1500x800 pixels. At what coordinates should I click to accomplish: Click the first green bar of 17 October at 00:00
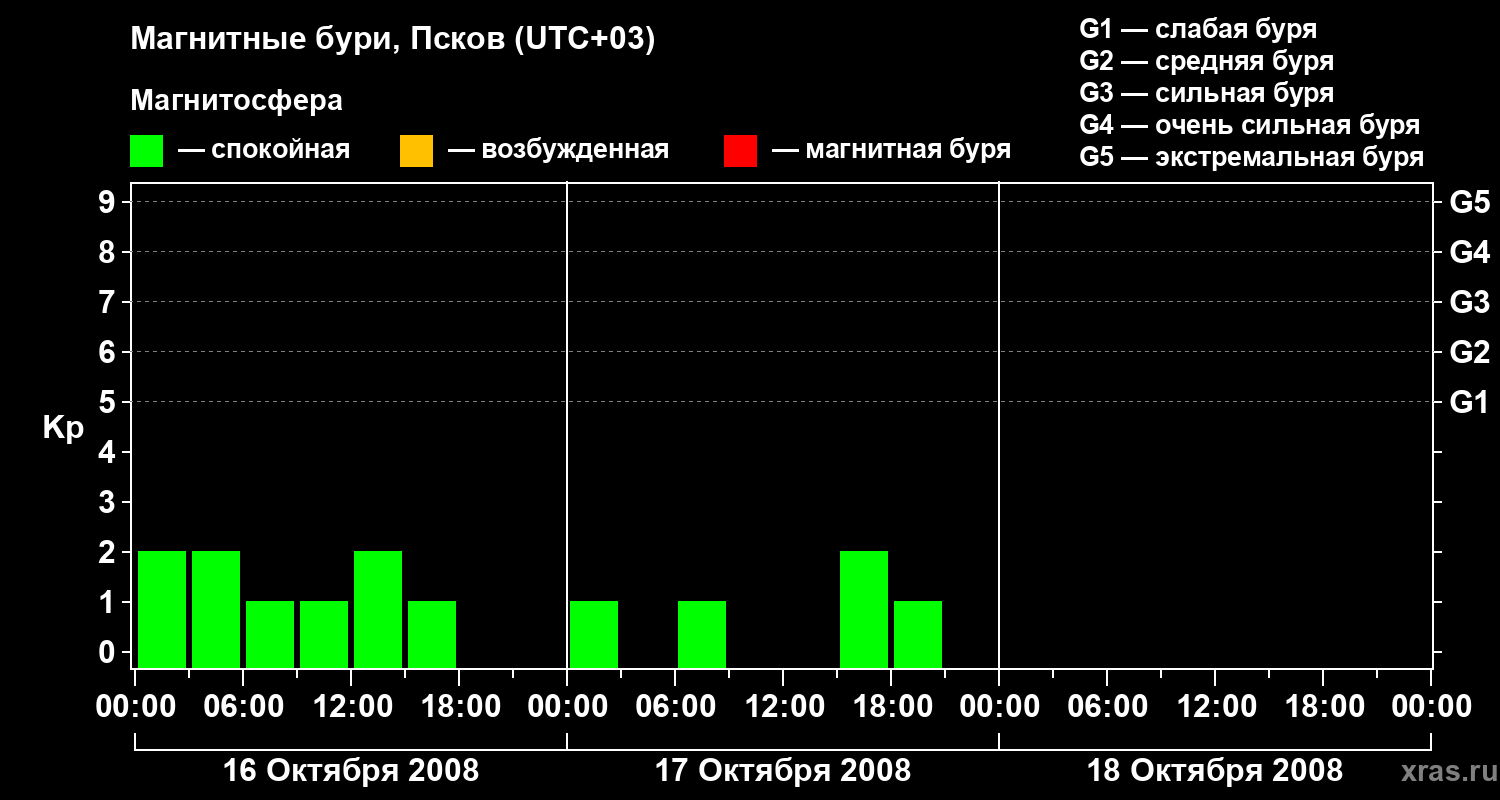coord(594,634)
